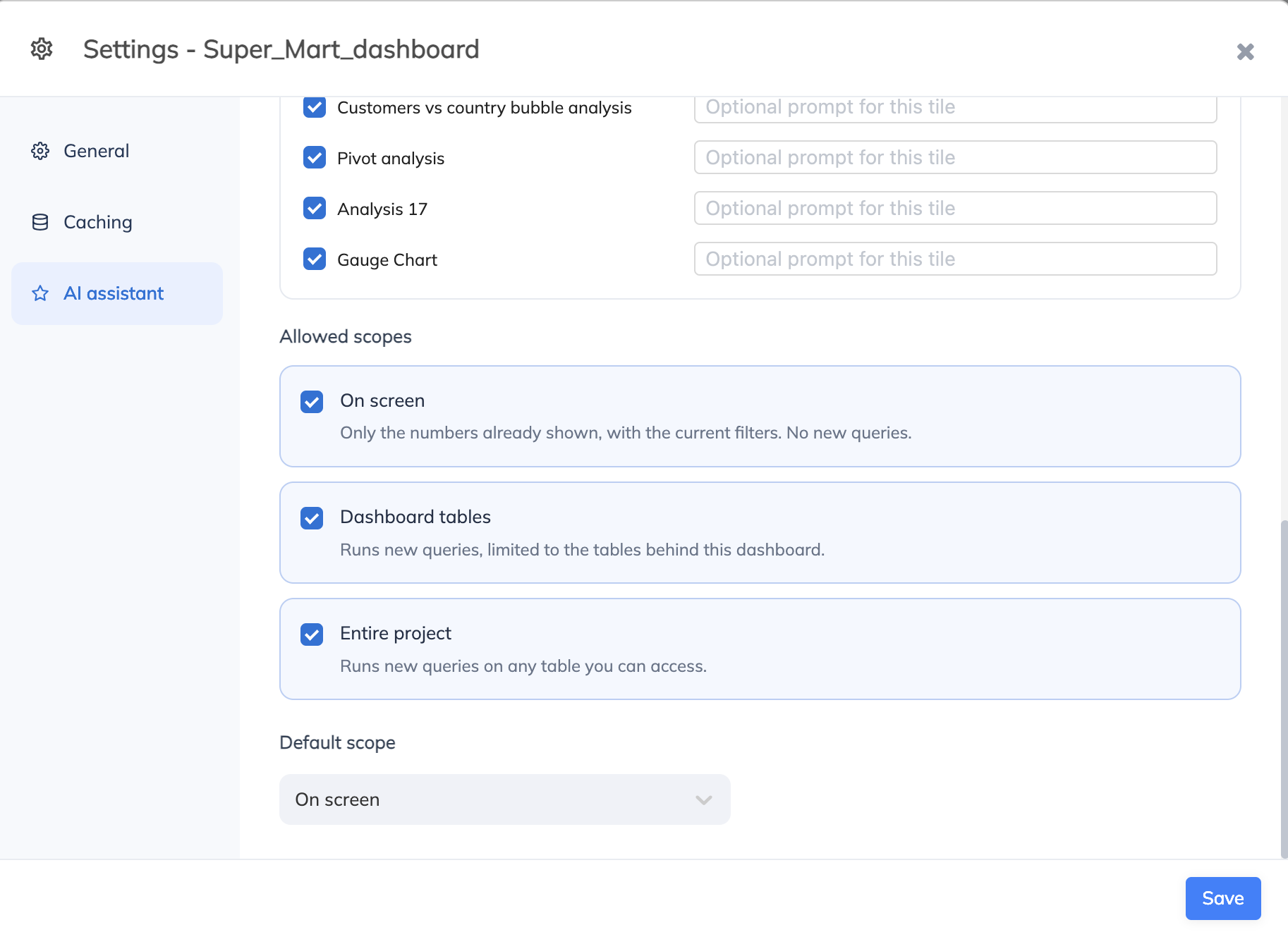Click 'Settings - Super_Mart_dashboard' title text
This screenshot has width=1288, height=932.
(281, 49)
